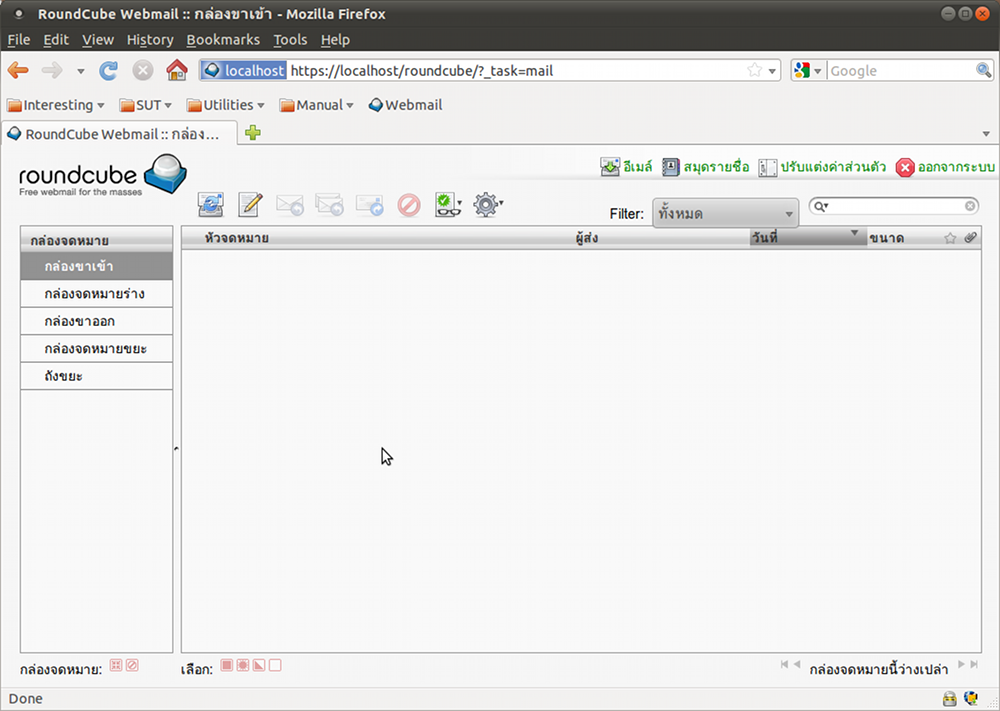Expand the Manual bookmarks folder
This screenshot has width=1000, height=711.
point(316,105)
